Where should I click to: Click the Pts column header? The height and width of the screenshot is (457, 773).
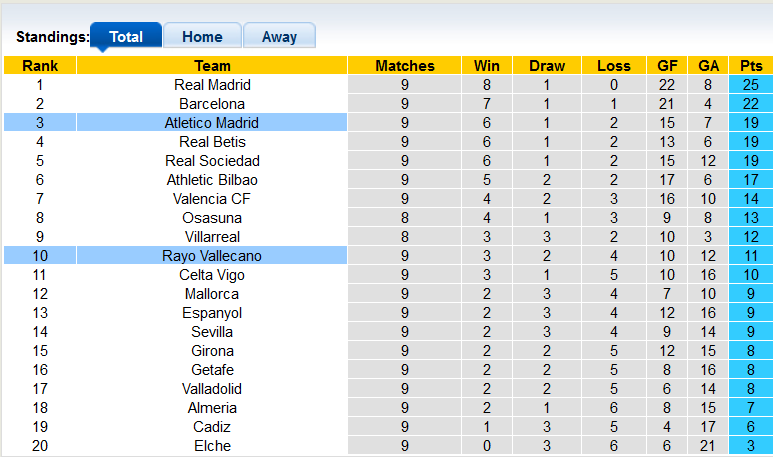(750, 66)
